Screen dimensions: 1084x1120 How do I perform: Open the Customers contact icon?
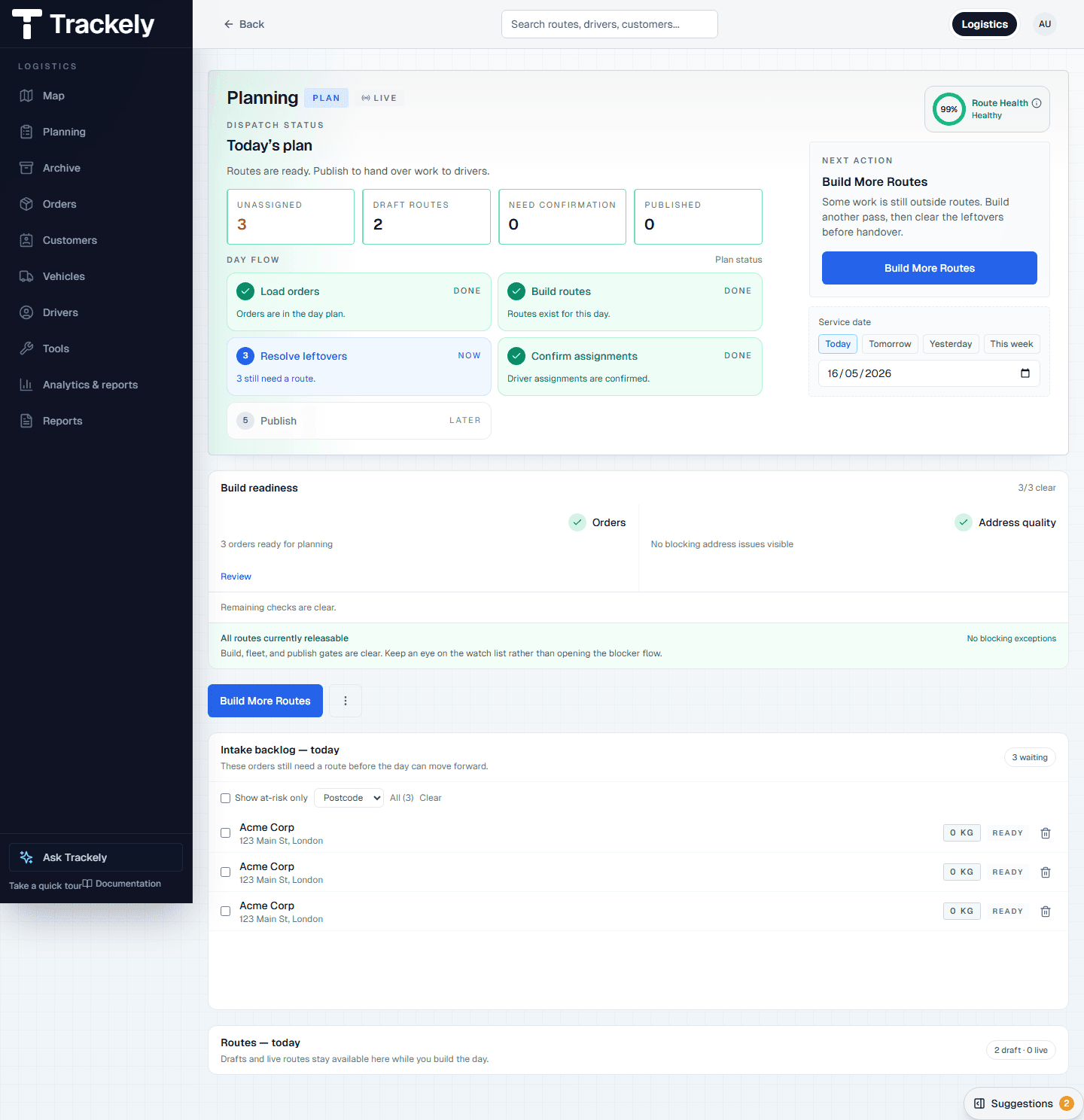(26, 240)
